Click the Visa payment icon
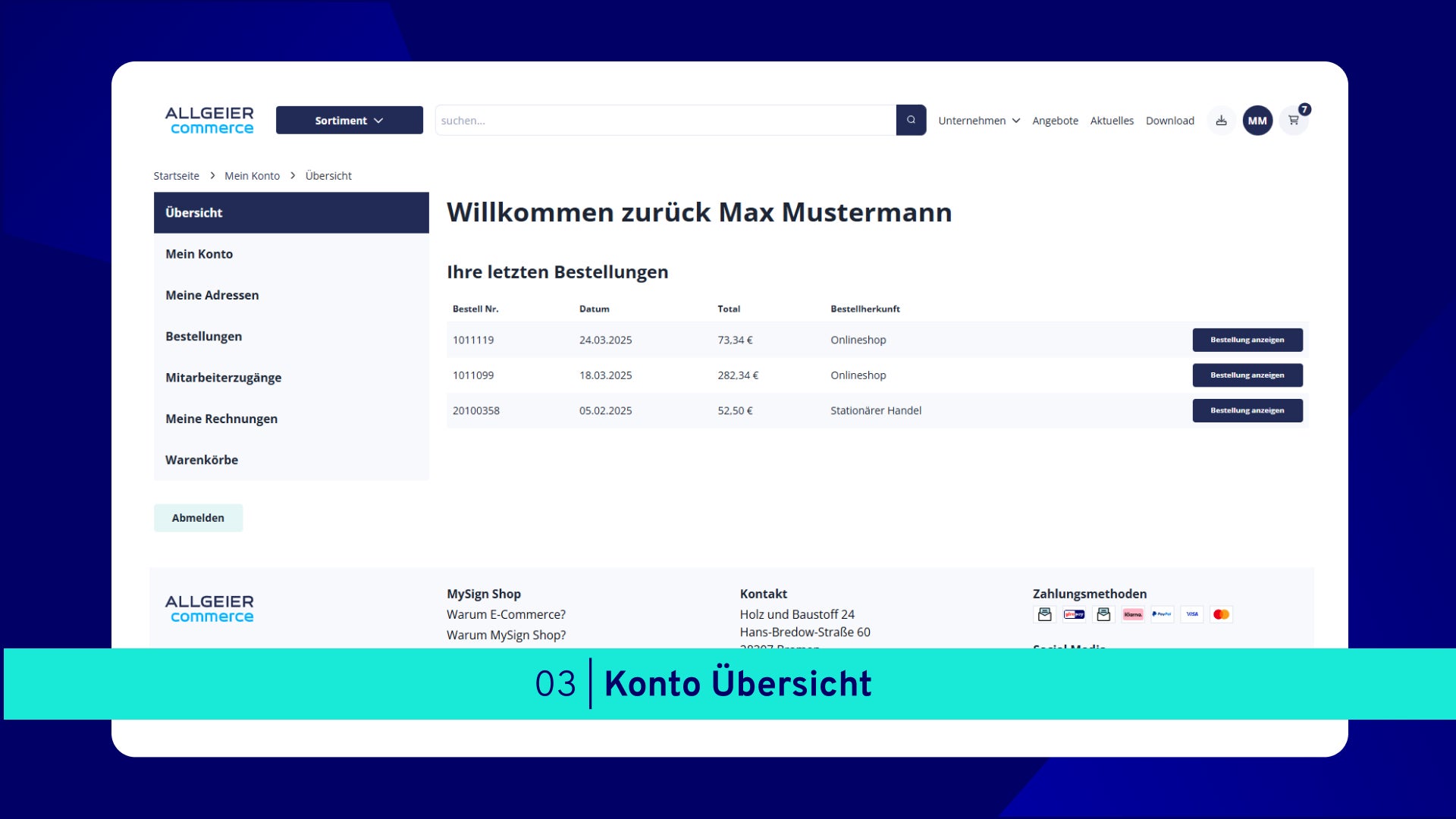 pos(1192,614)
